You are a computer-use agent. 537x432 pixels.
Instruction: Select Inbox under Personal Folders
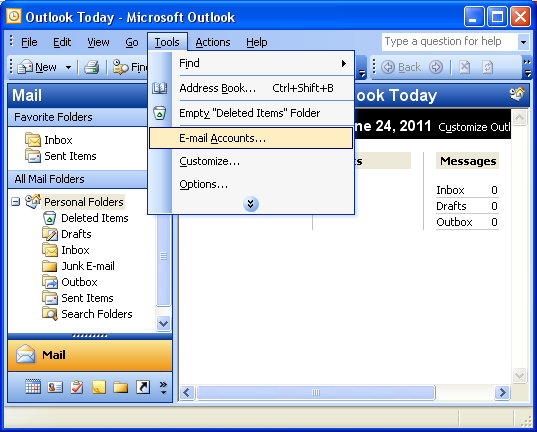pyautogui.click(x=66, y=250)
